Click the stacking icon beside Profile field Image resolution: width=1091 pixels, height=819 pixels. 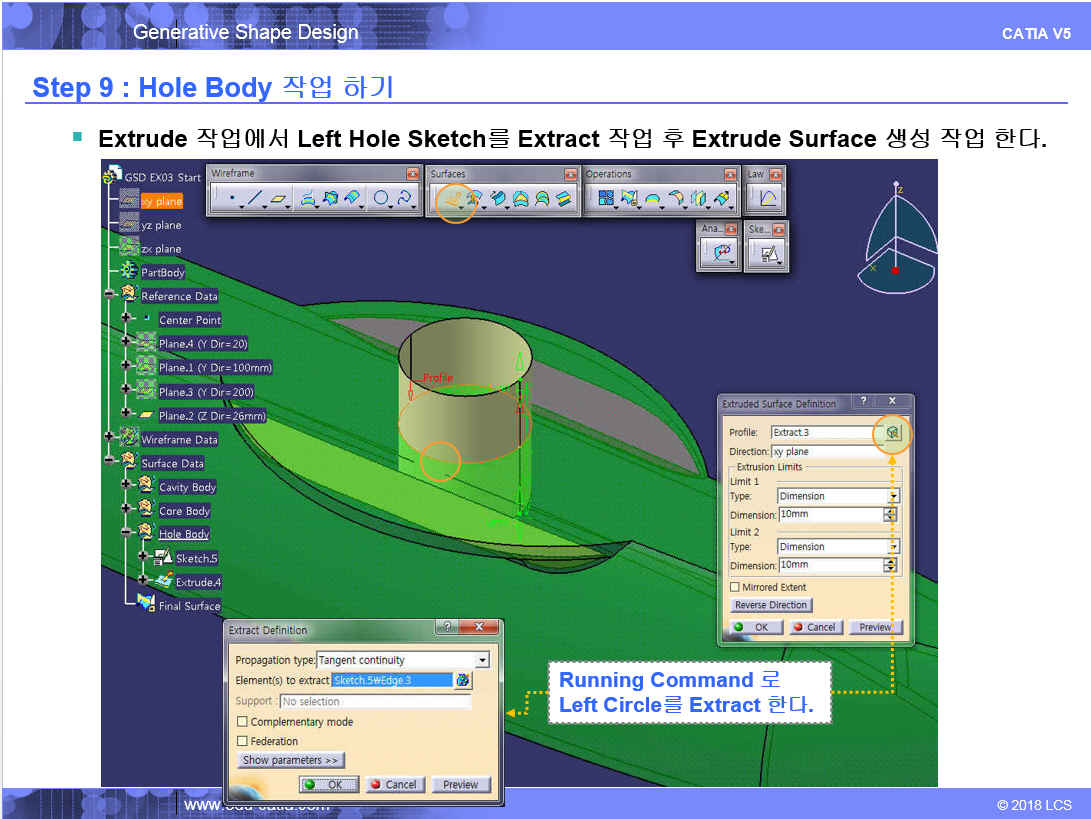892,433
